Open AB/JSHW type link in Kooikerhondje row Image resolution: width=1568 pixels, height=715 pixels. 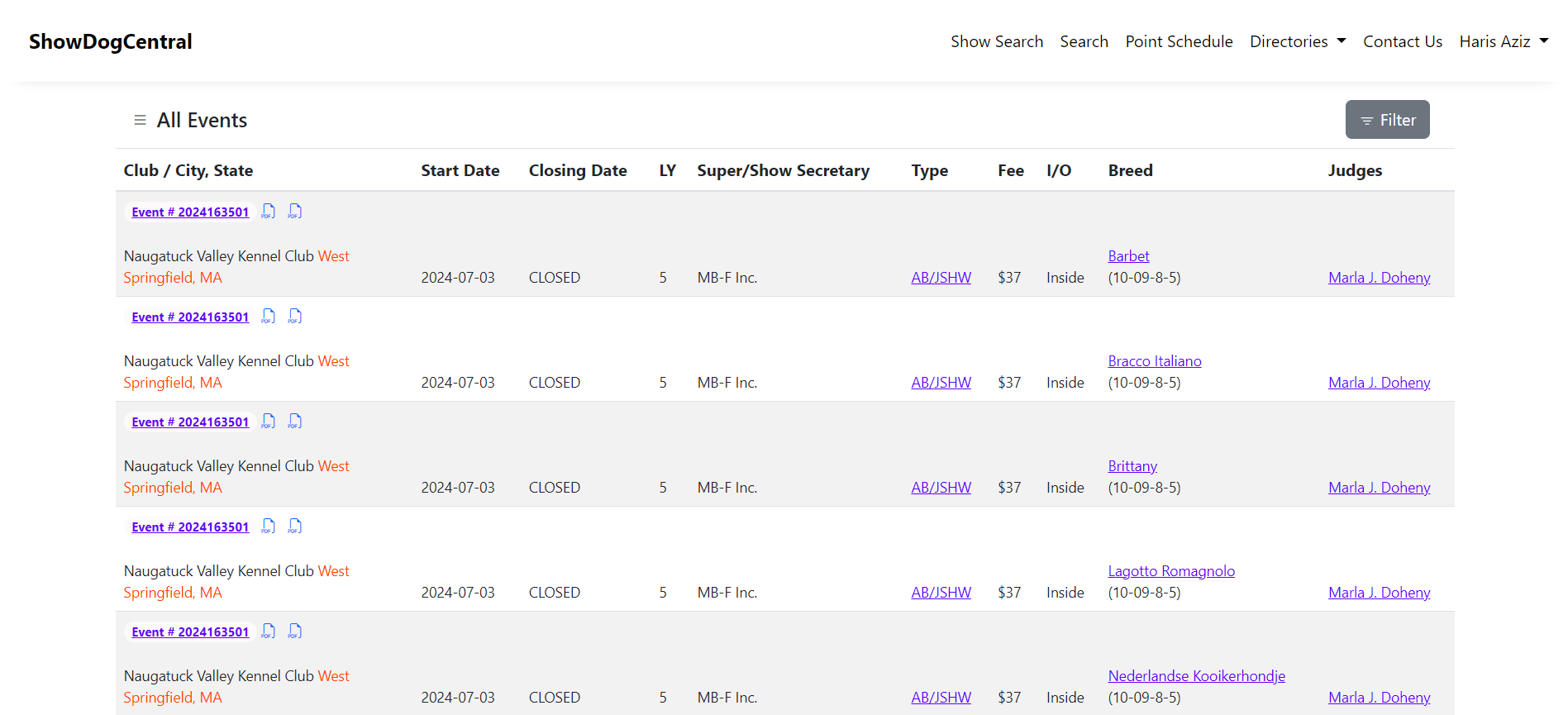[941, 698]
